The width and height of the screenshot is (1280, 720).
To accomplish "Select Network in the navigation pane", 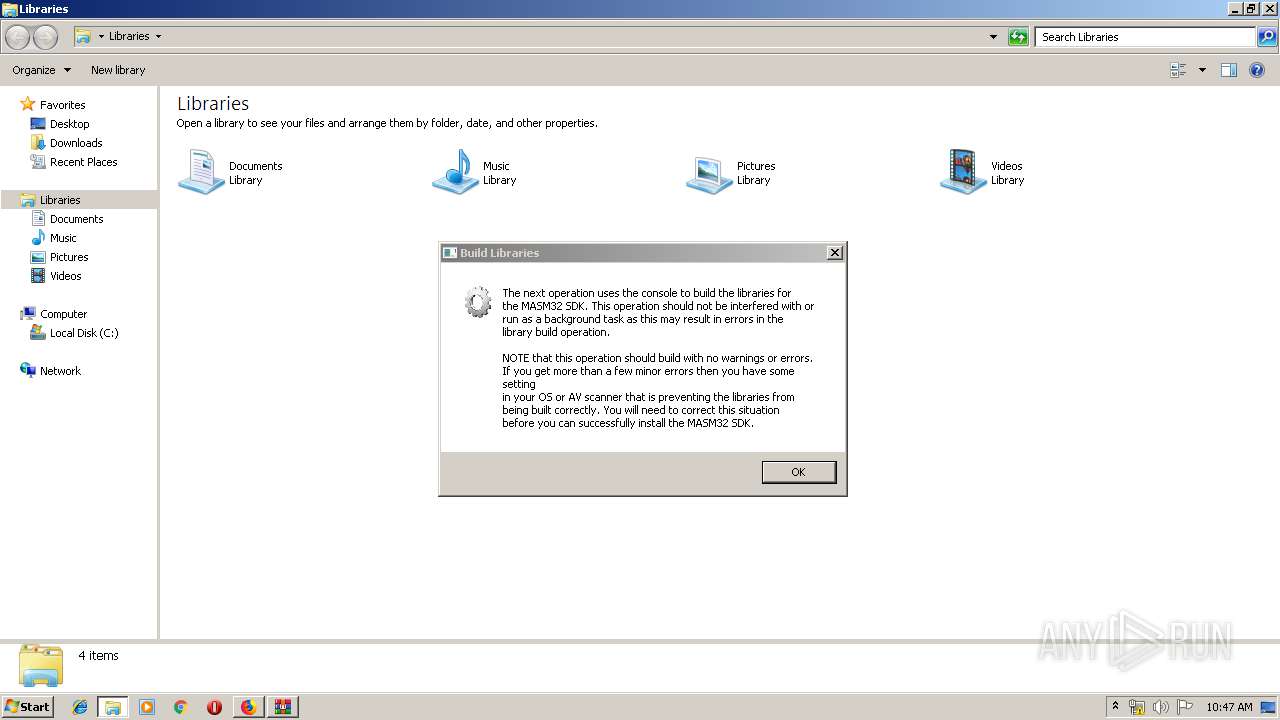I will 60,371.
